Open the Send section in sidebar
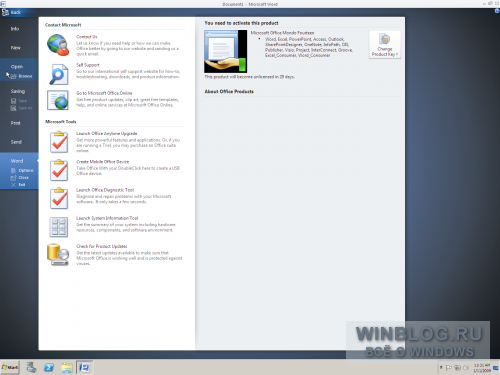500x375 pixels. (x=16, y=142)
